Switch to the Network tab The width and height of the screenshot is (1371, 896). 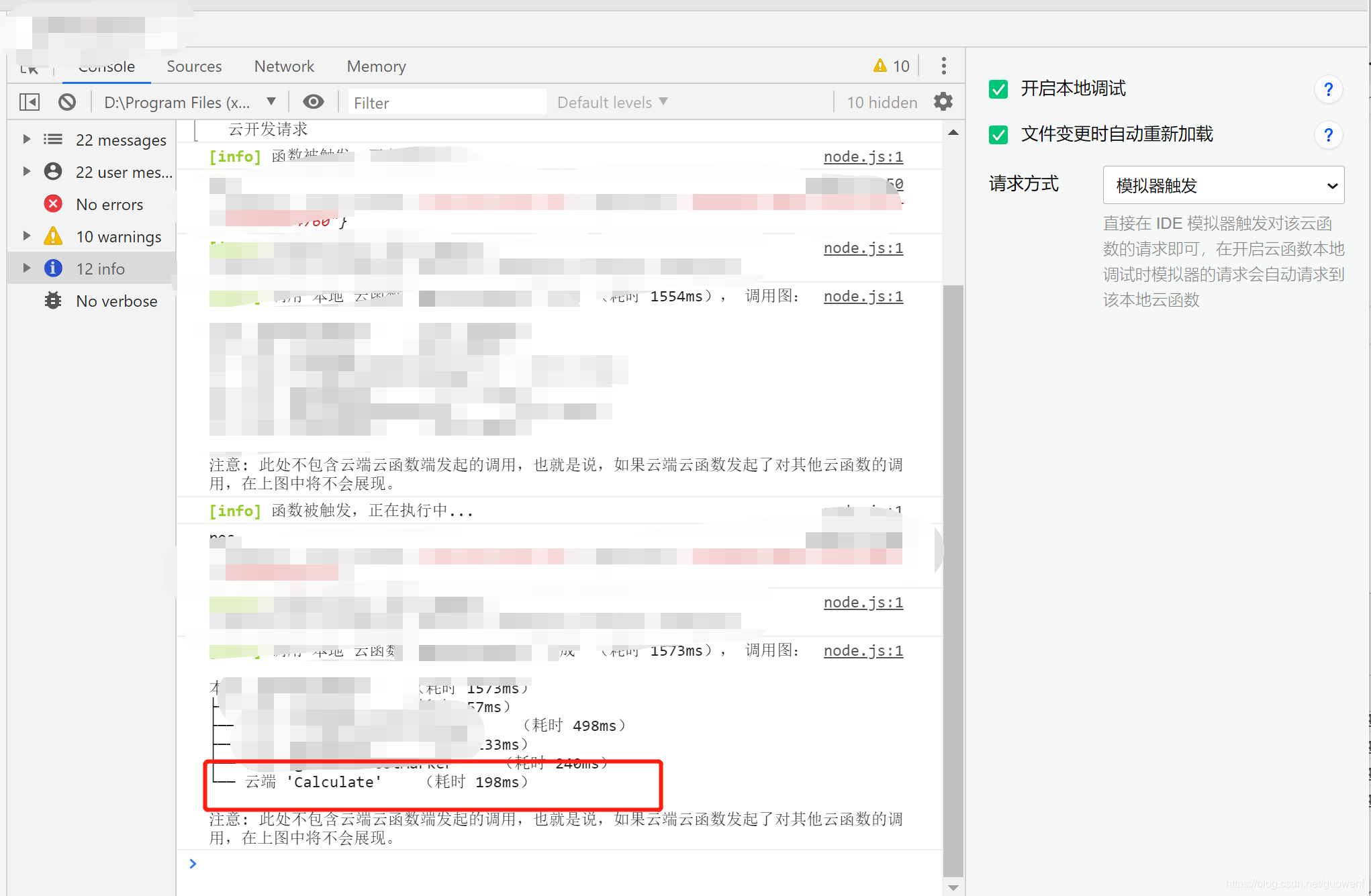pyautogui.click(x=284, y=66)
